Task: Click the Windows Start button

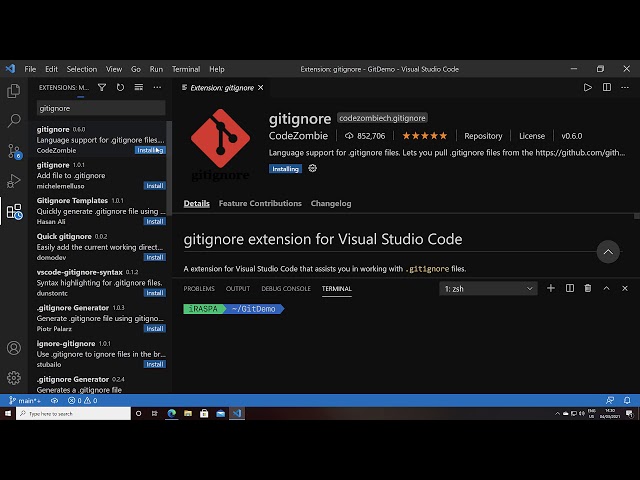Action: [7, 413]
